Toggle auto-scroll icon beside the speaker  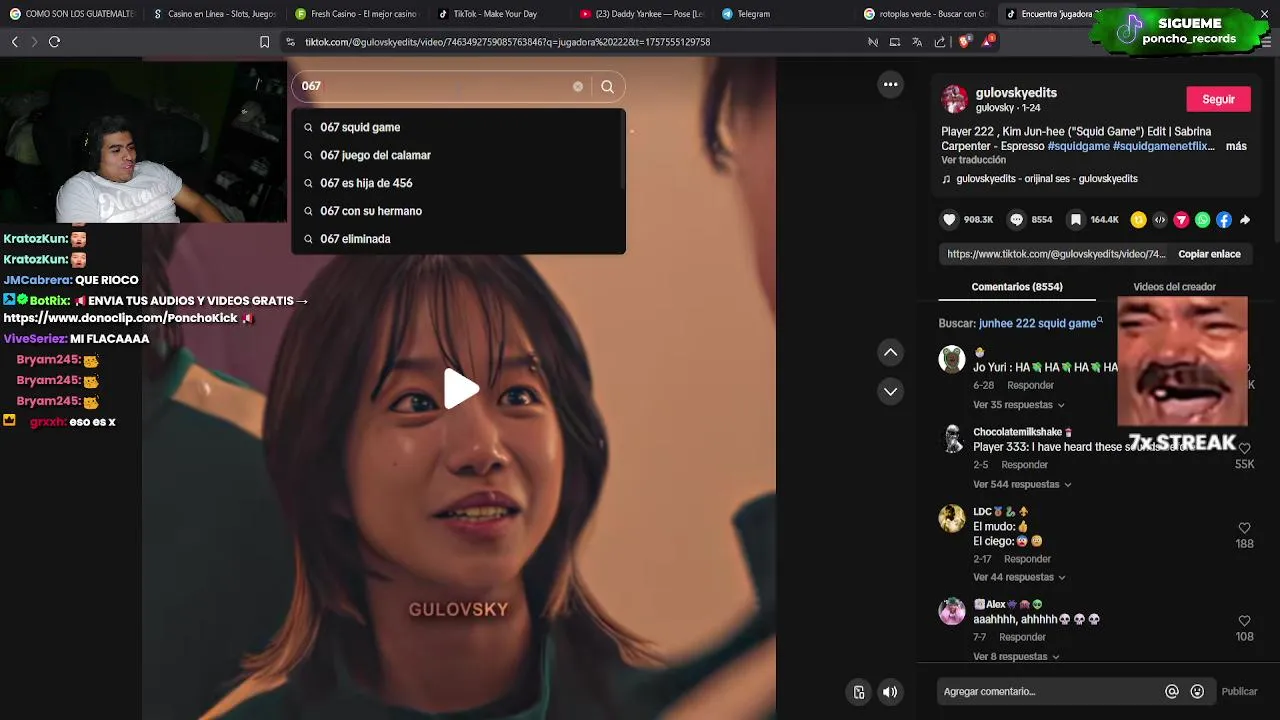(858, 692)
